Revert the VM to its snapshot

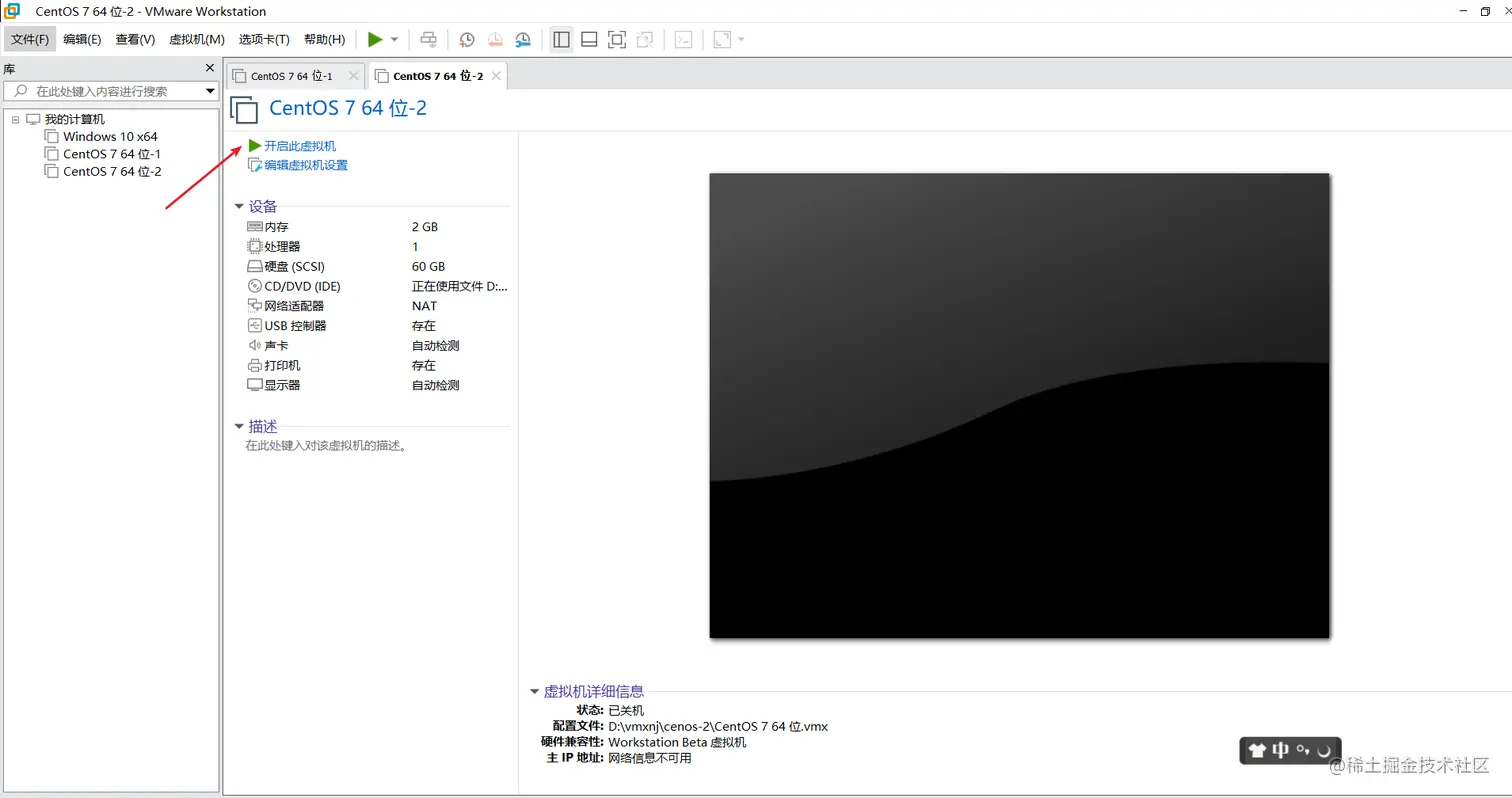coord(494,39)
